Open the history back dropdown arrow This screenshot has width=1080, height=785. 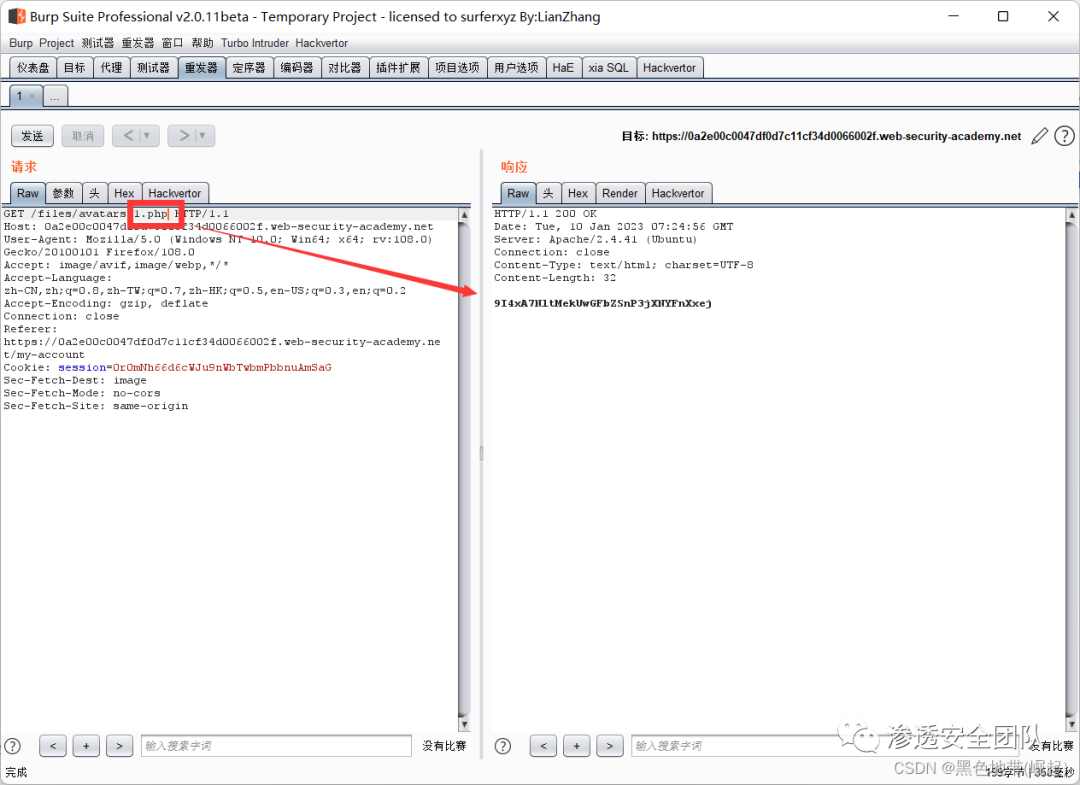click(x=147, y=136)
